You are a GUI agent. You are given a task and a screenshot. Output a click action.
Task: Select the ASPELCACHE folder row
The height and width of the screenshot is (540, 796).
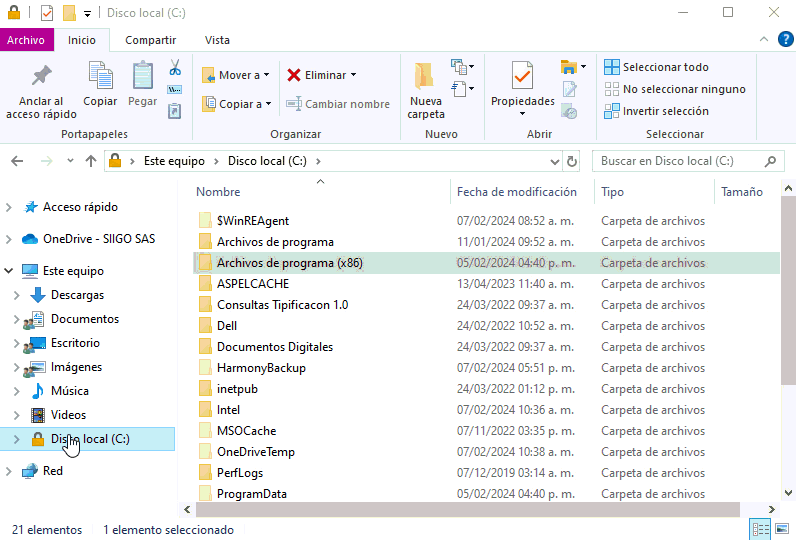[486, 284]
